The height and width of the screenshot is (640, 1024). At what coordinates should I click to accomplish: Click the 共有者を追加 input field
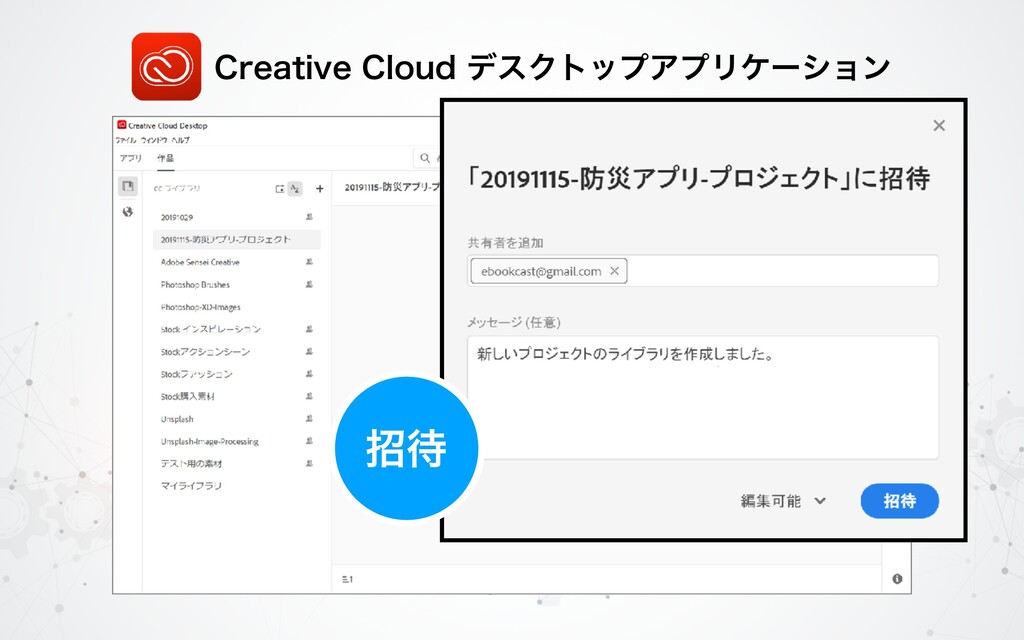703,271
